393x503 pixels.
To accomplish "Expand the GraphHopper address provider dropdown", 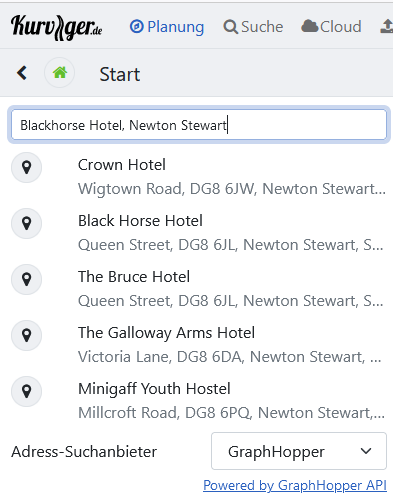I will pyautogui.click(x=299, y=451).
